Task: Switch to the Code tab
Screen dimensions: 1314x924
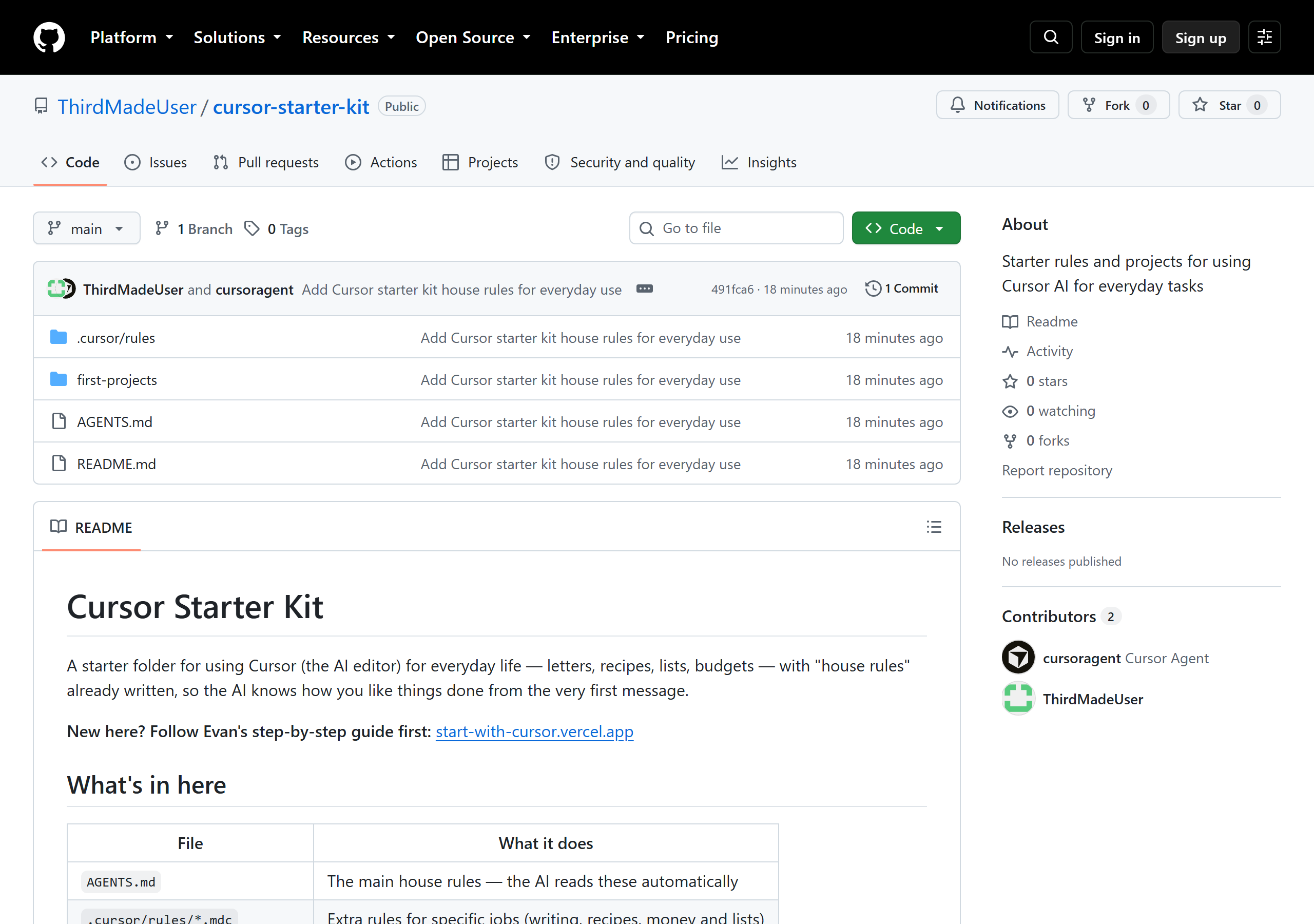Action: click(x=70, y=163)
